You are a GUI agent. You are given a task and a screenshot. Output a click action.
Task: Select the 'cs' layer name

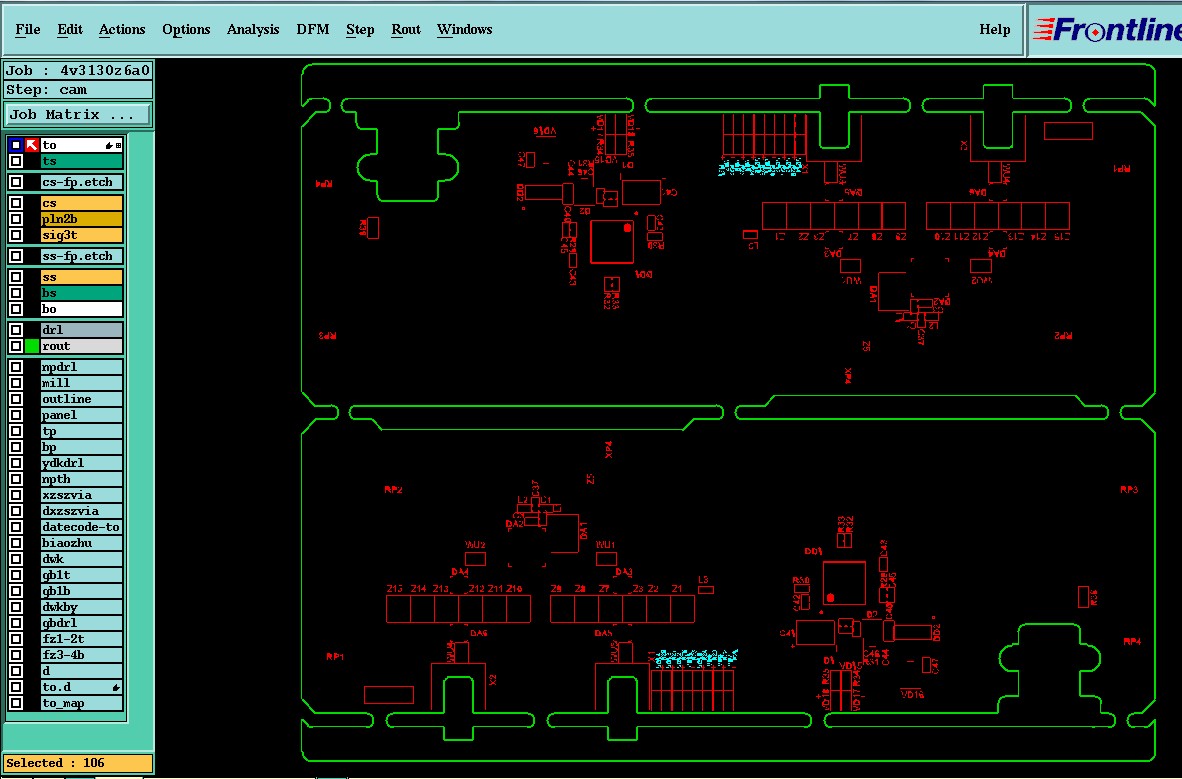point(81,203)
